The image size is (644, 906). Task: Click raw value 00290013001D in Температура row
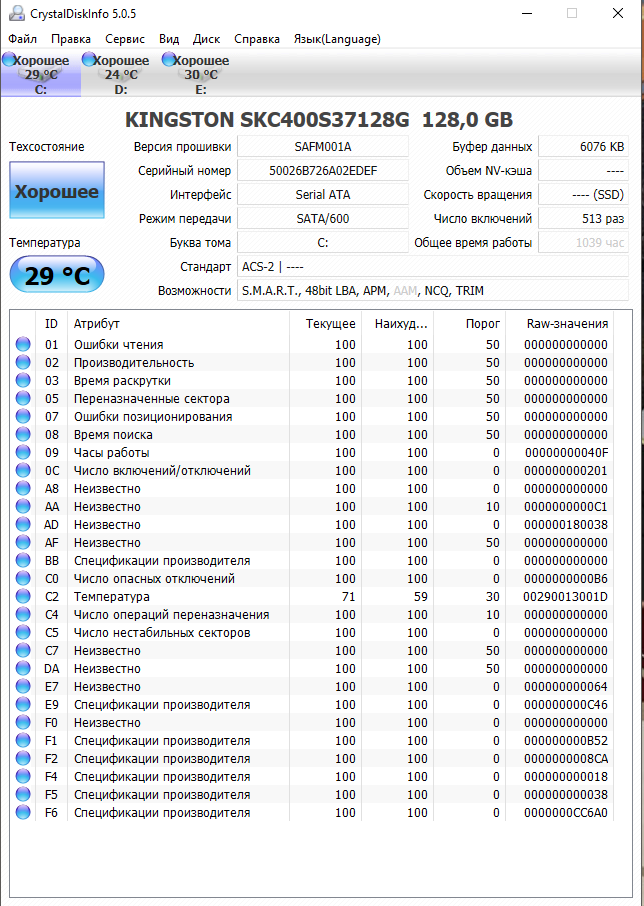coord(566,597)
